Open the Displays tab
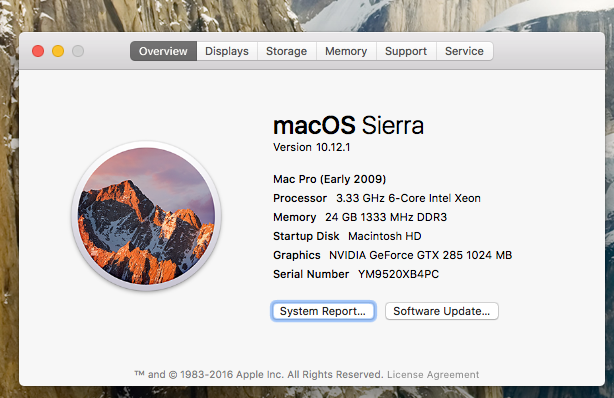Viewport: 614px width, 398px height. point(227,51)
